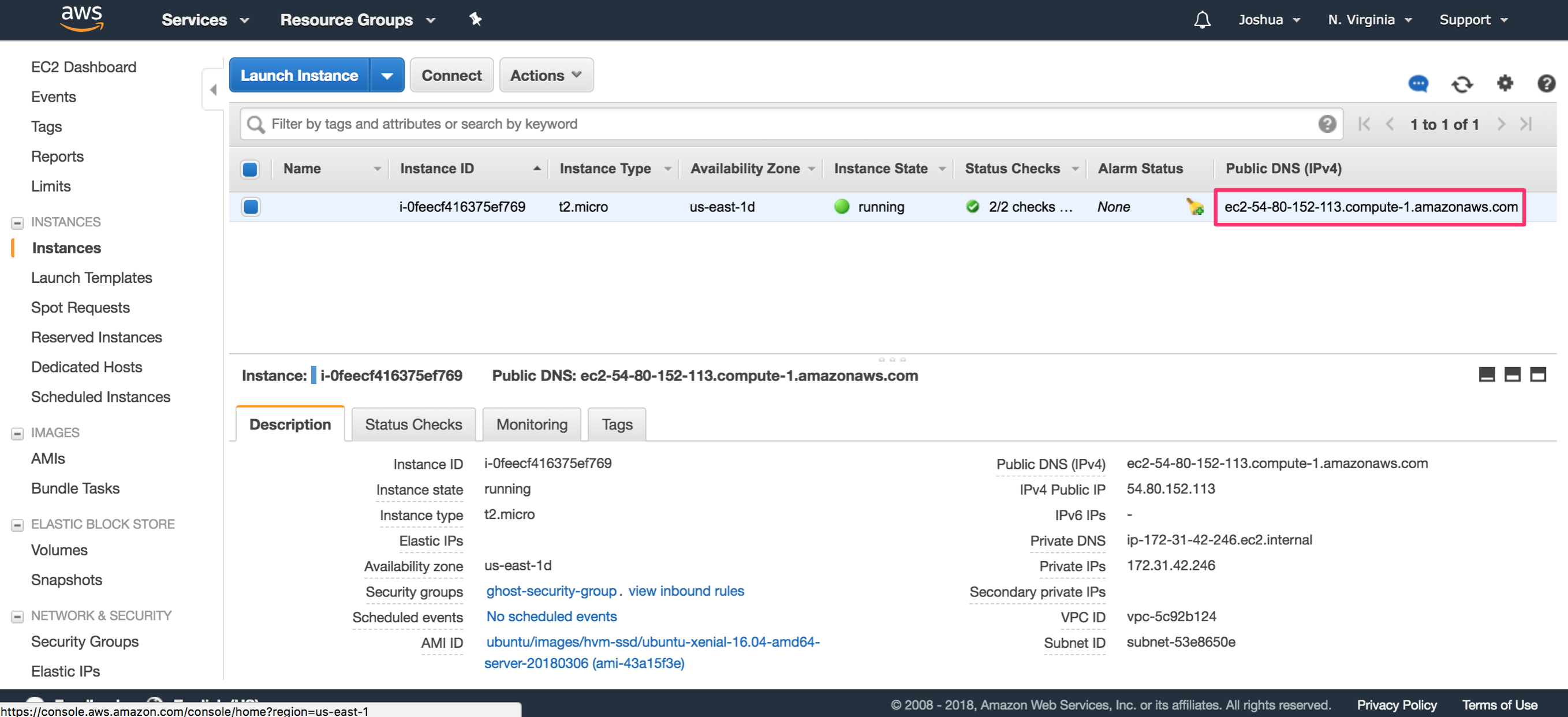The width and height of the screenshot is (1568, 717).
Task: Open the Description tab
Action: [x=290, y=424]
